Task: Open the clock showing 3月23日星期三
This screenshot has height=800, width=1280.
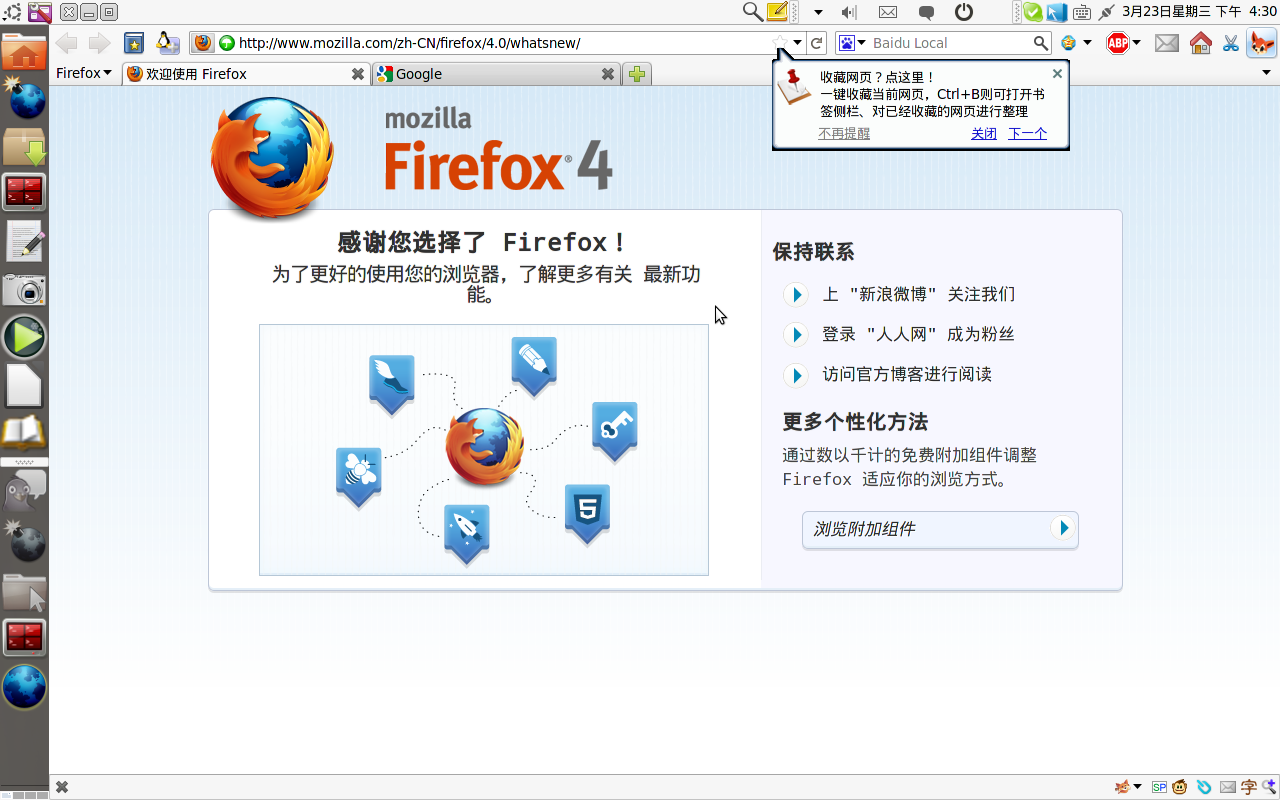Action: pyautogui.click(x=1198, y=12)
